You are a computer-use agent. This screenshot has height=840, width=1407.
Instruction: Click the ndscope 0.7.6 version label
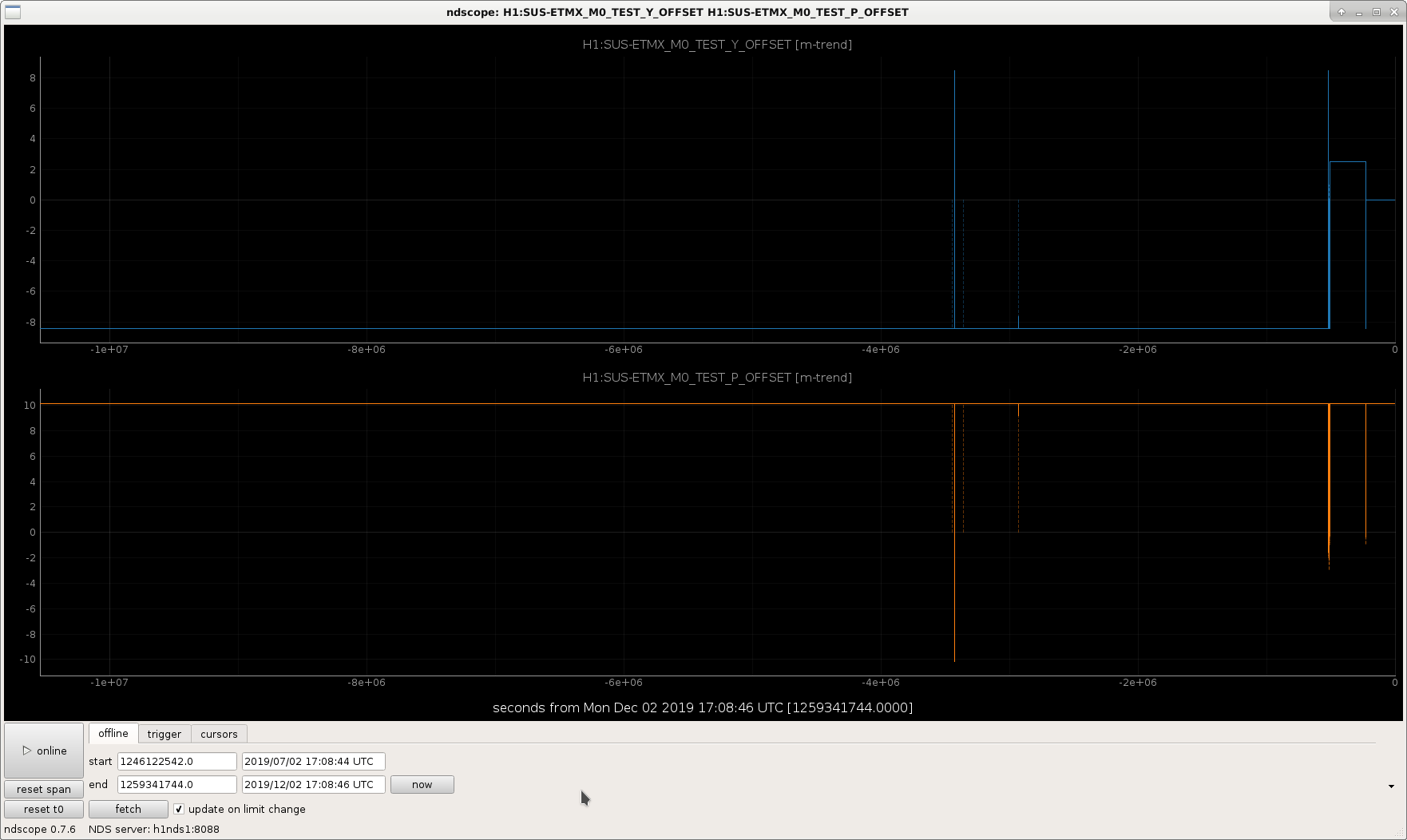(x=40, y=829)
